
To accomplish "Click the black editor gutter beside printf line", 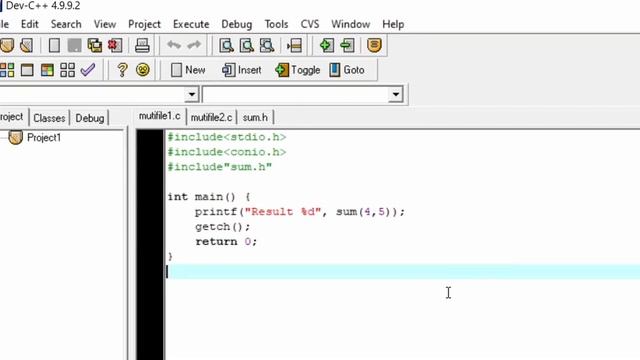I will (x=150, y=212).
